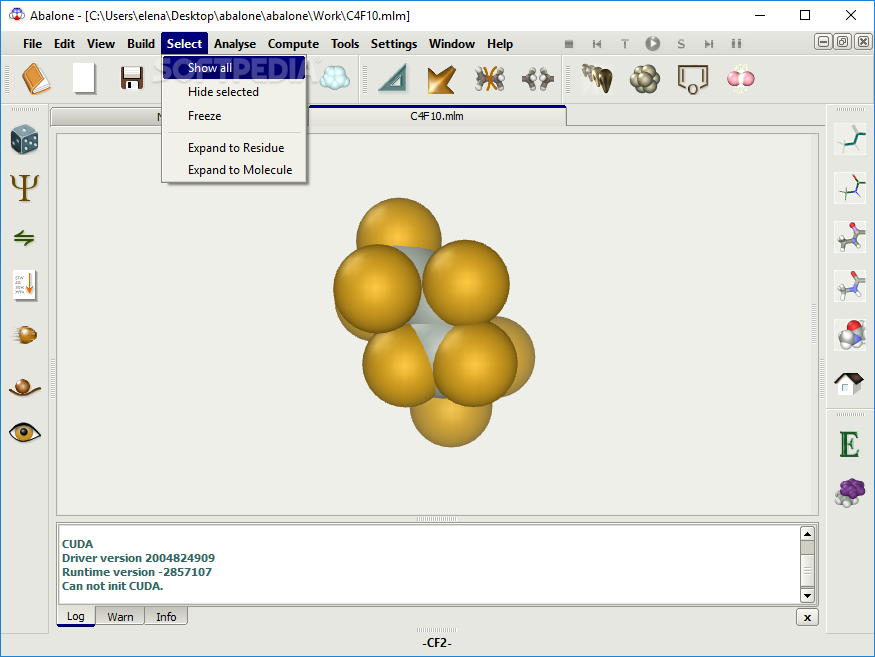Open the Help menu

point(500,44)
